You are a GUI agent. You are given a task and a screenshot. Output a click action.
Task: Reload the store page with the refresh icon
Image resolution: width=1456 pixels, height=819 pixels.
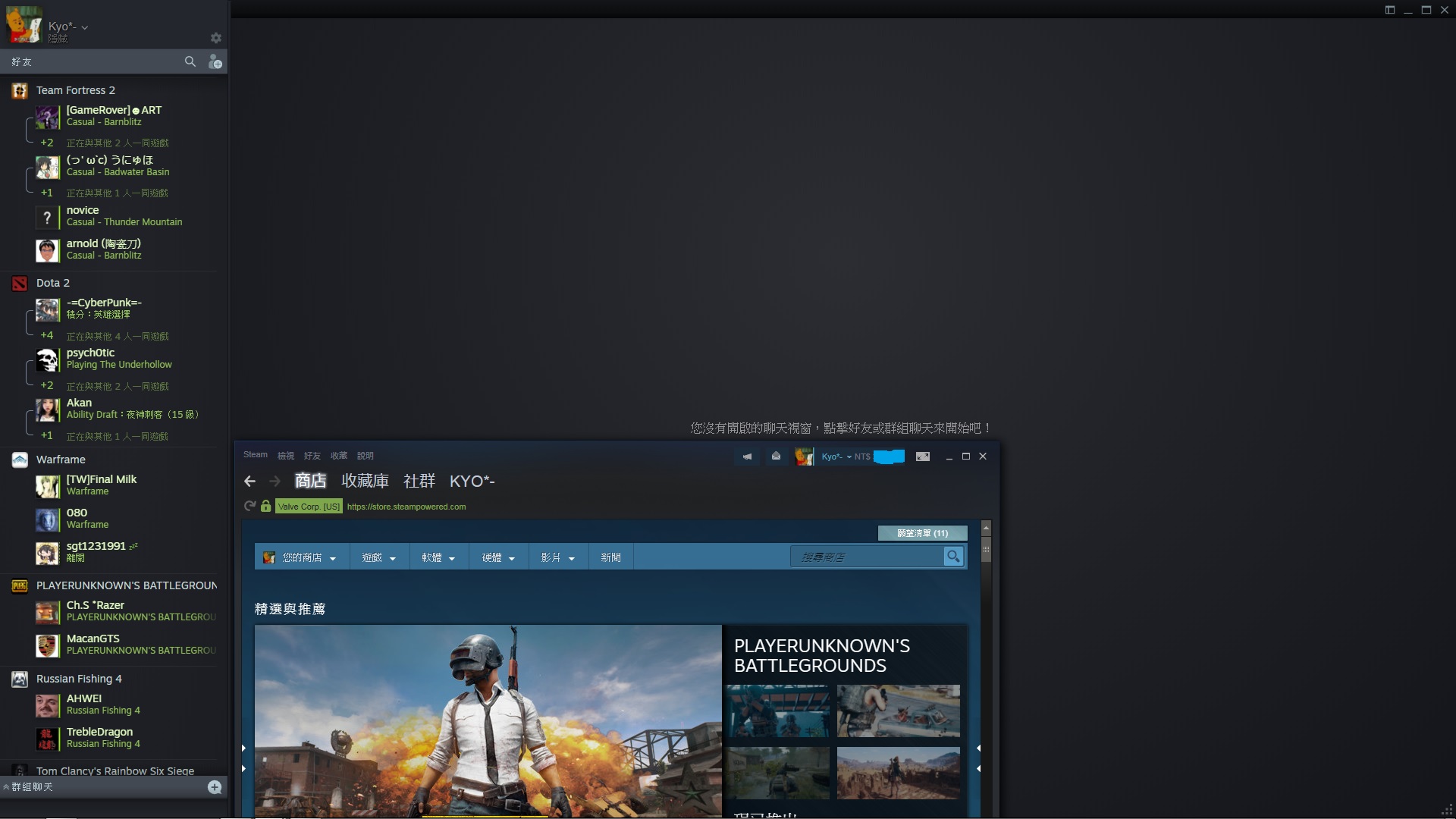[250, 506]
